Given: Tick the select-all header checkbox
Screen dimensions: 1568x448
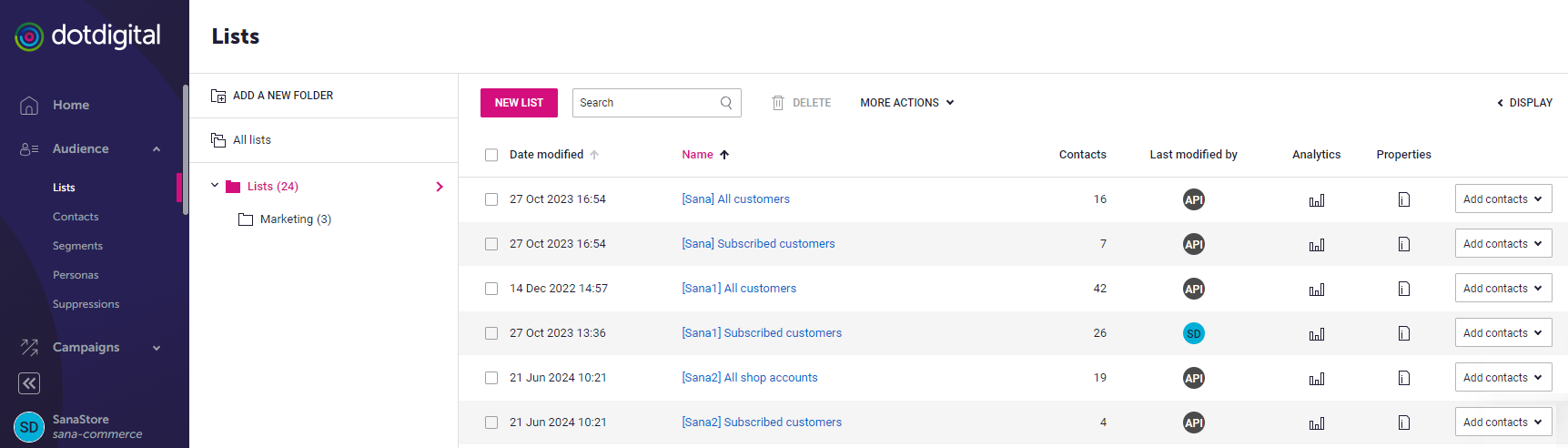Looking at the screenshot, I should point(491,155).
